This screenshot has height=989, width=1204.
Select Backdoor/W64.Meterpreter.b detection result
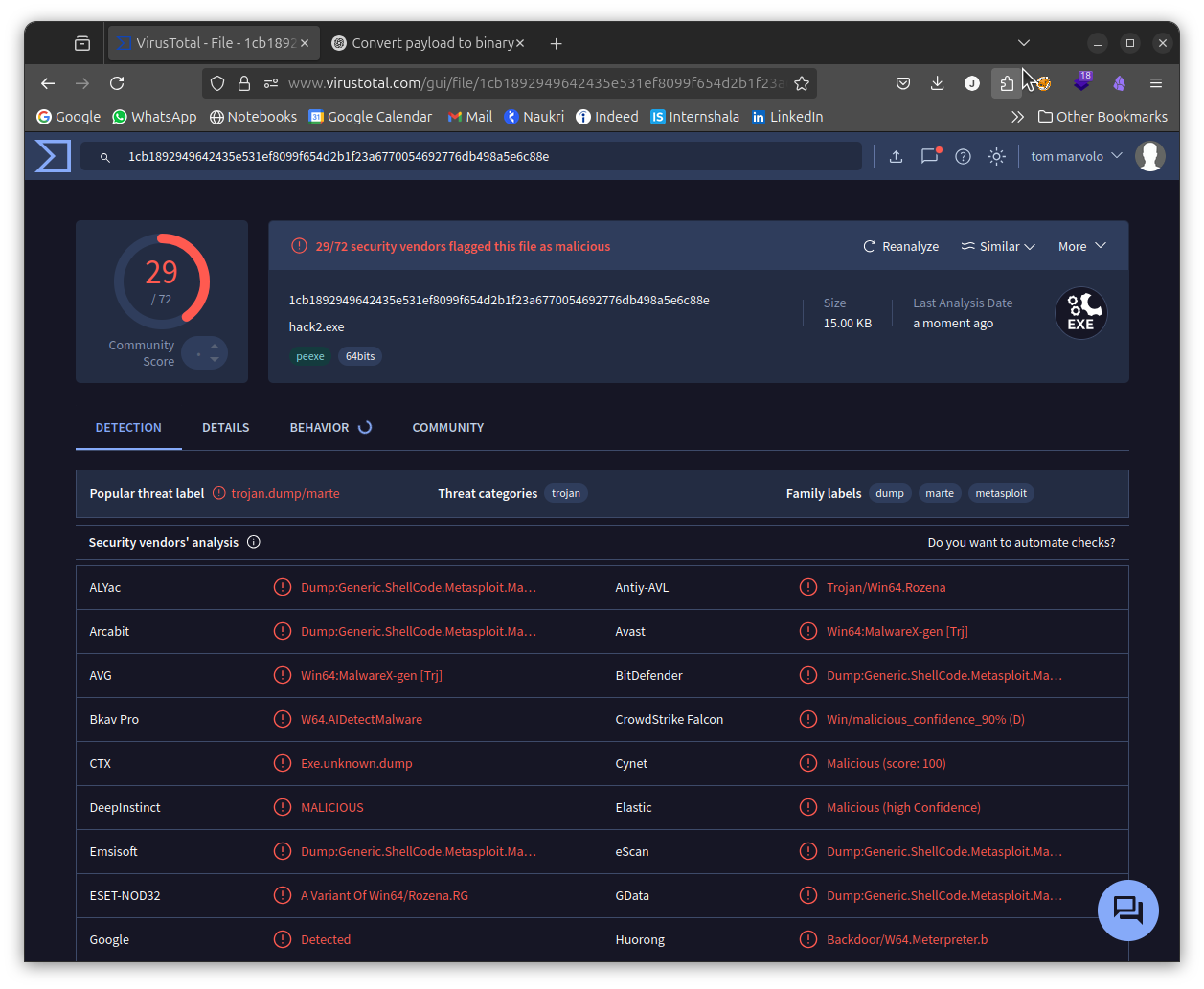(x=907, y=939)
